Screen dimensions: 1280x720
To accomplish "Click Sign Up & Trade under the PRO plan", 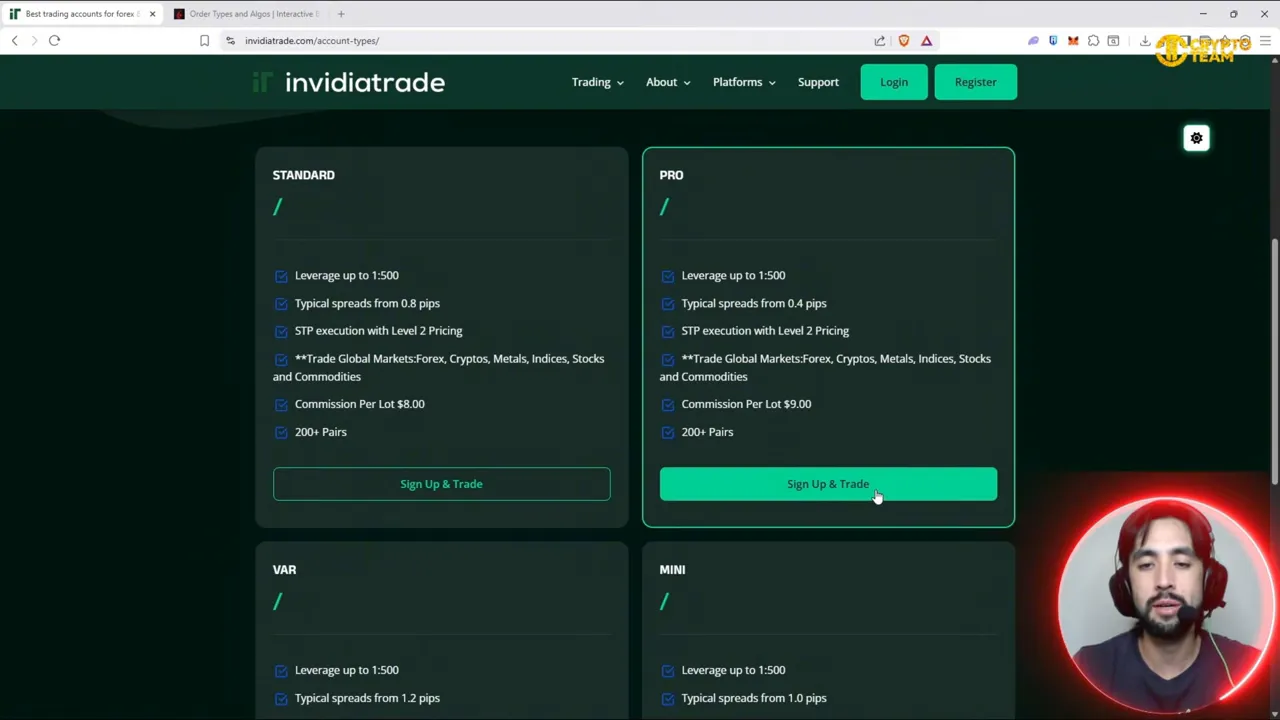I will [x=828, y=484].
